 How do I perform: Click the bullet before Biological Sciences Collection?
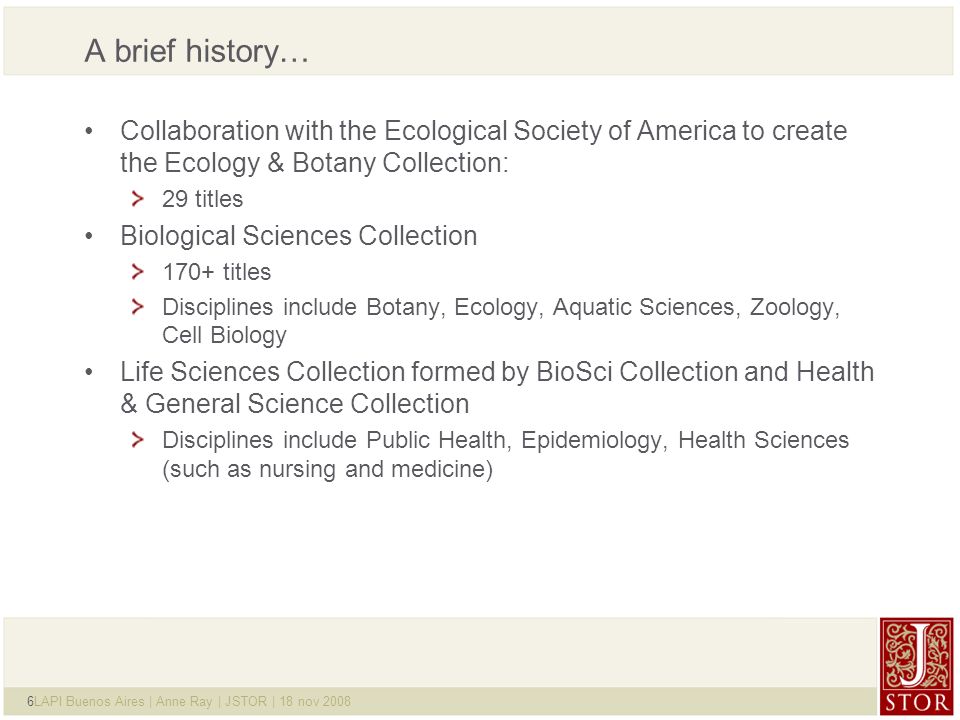[89, 236]
